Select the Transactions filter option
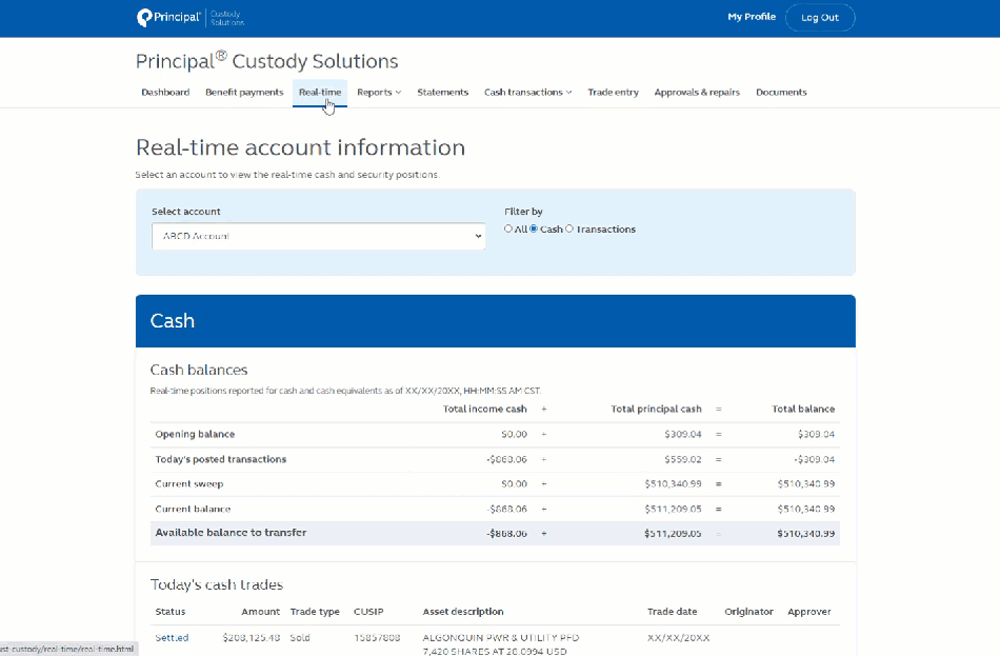This screenshot has width=1000, height=656. [x=570, y=229]
